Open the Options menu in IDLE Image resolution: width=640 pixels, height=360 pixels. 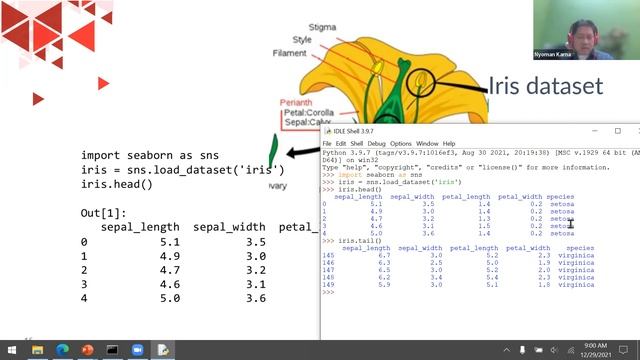tap(400, 144)
